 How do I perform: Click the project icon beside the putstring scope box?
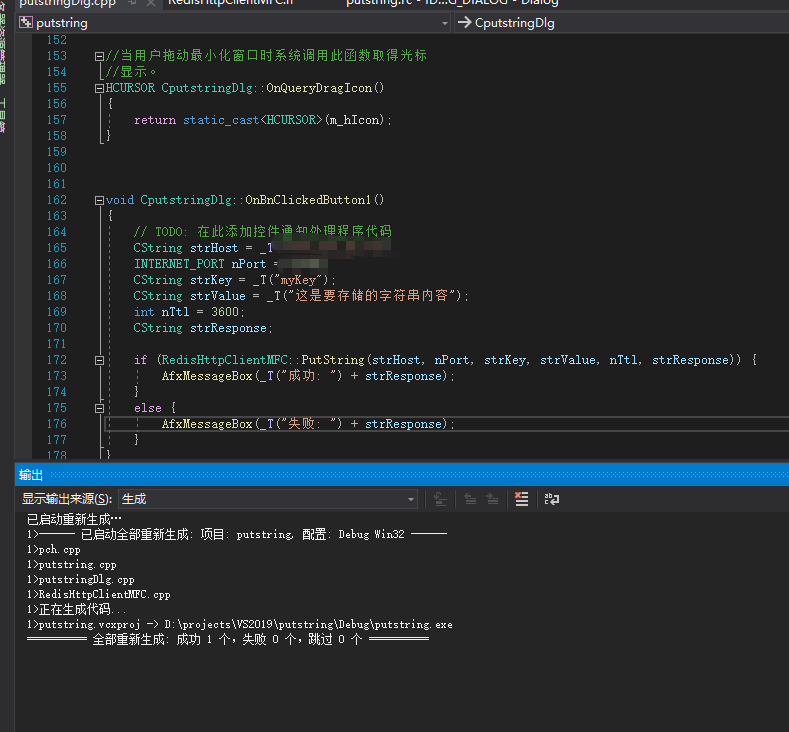26,22
